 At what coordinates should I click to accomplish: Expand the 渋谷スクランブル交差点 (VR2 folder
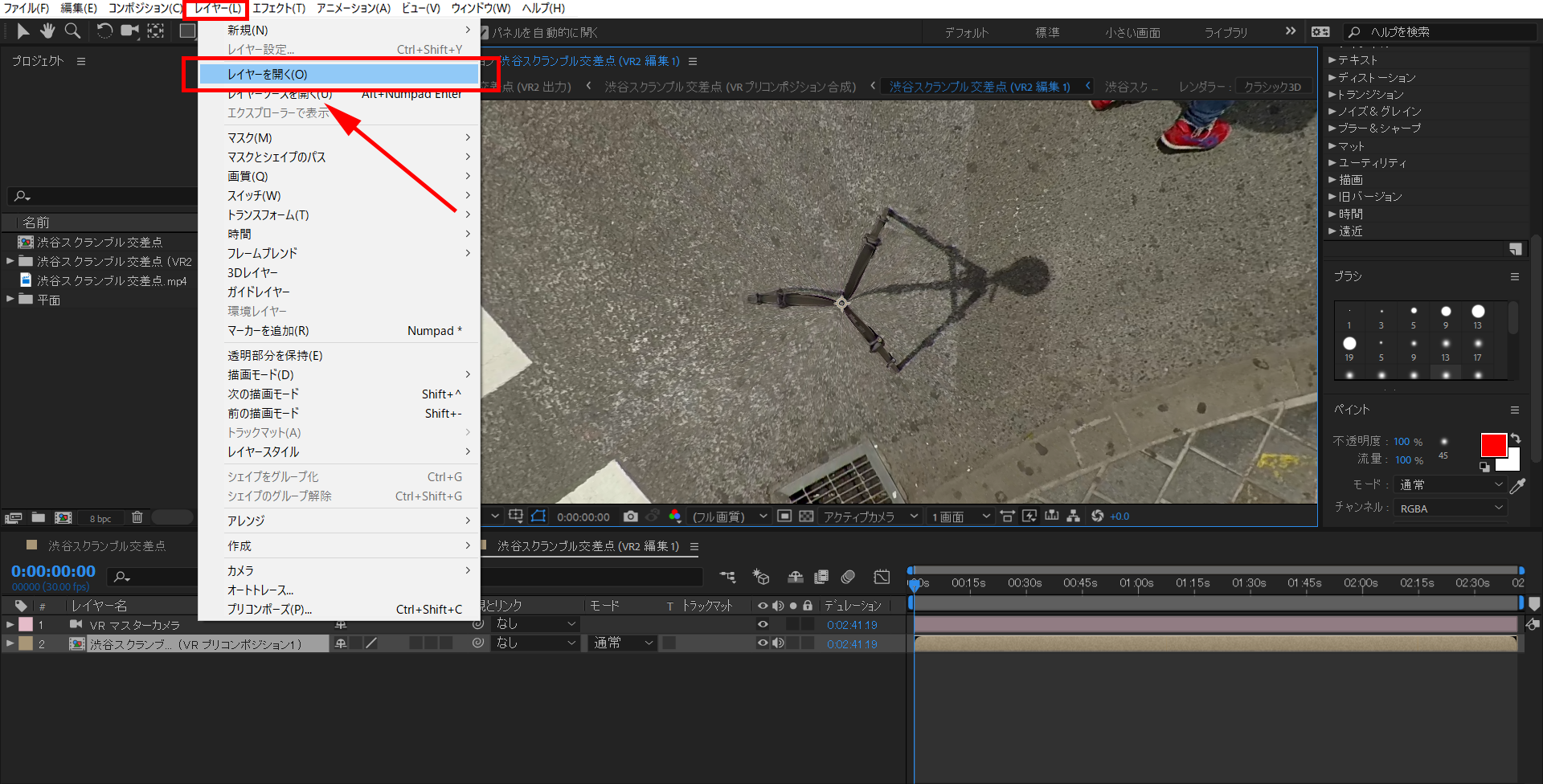point(10,261)
